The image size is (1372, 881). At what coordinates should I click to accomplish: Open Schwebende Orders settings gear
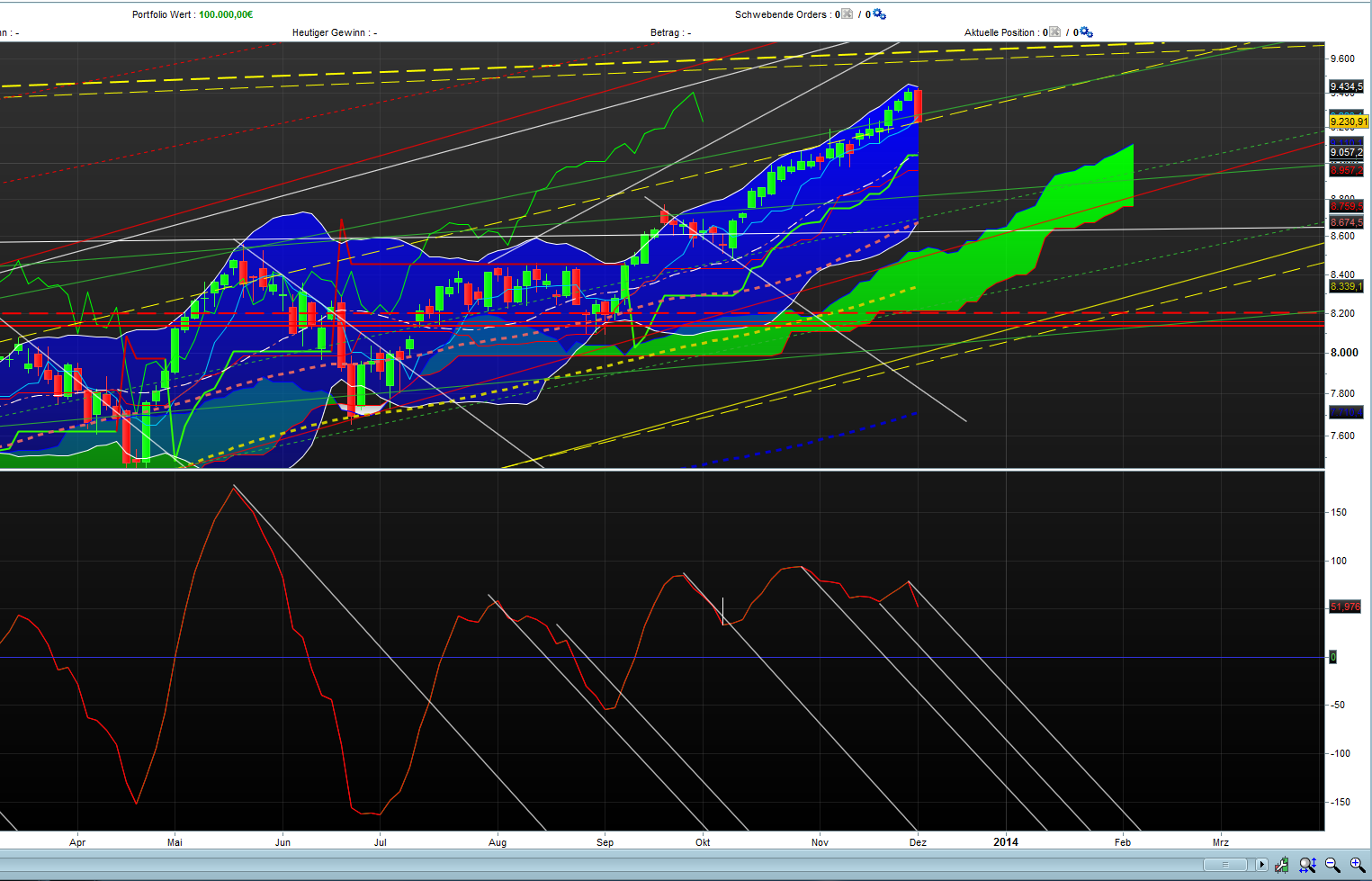[879, 14]
